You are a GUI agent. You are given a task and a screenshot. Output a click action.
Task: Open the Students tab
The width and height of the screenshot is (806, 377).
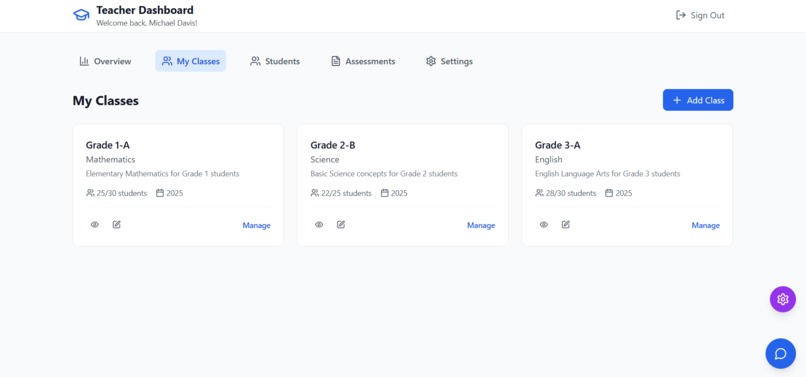275,61
